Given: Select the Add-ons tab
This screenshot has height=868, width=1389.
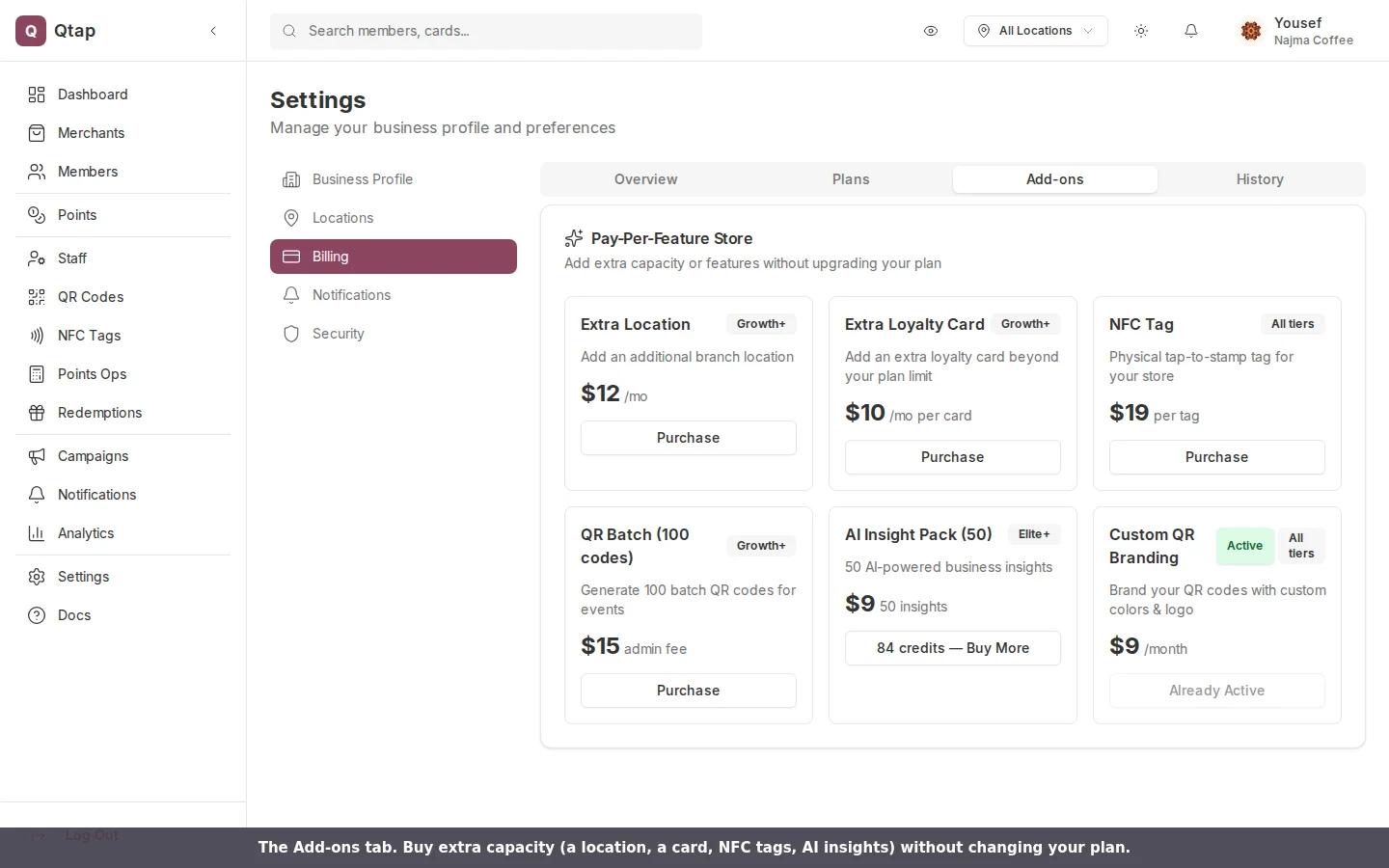Looking at the screenshot, I should pyautogui.click(x=1055, y=179).
